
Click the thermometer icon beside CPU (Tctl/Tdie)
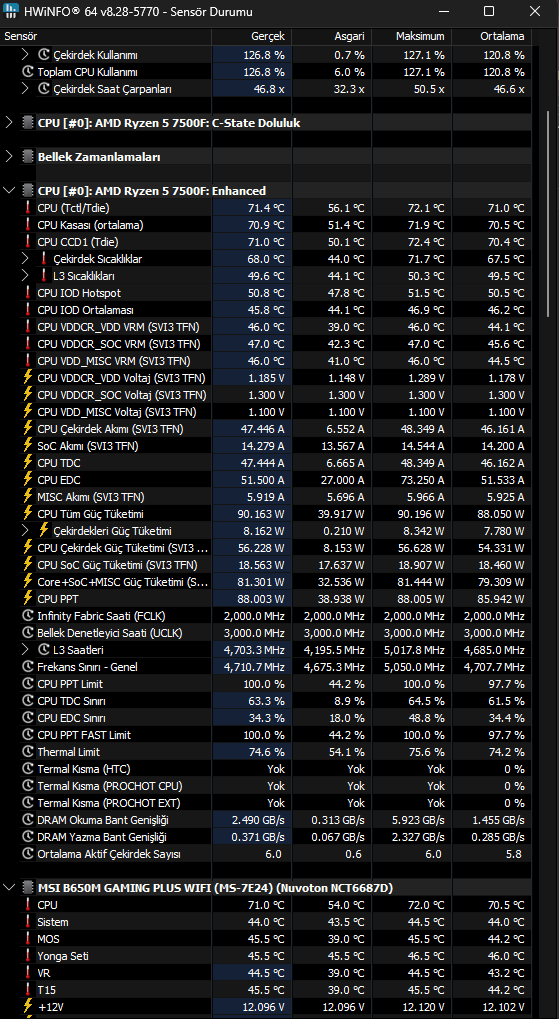tap(28, 208)
